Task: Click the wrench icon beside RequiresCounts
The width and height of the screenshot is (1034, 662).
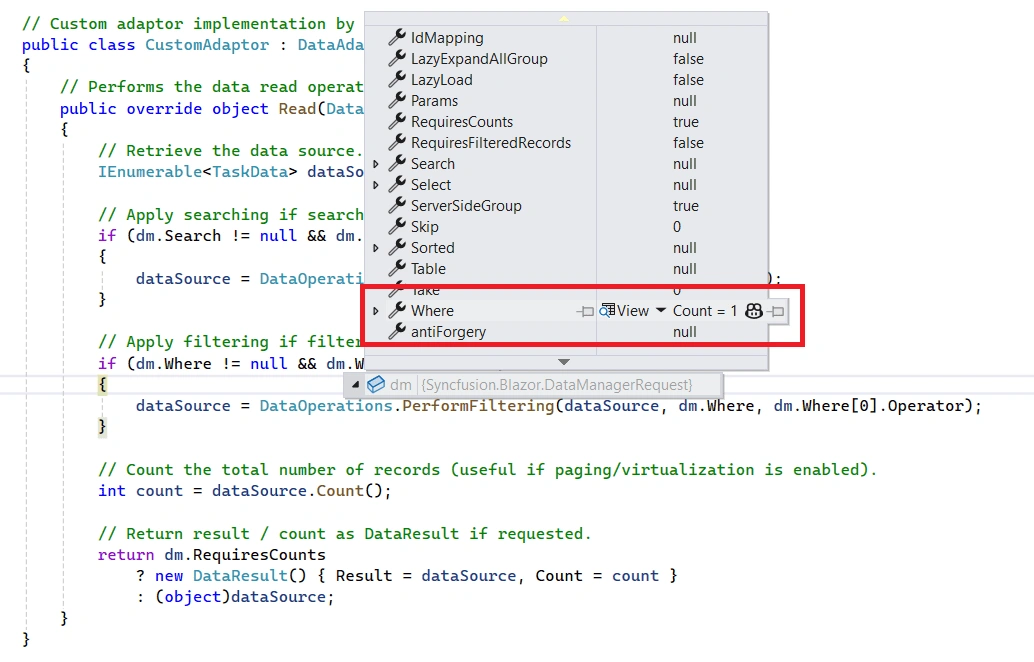Action: 396,122
